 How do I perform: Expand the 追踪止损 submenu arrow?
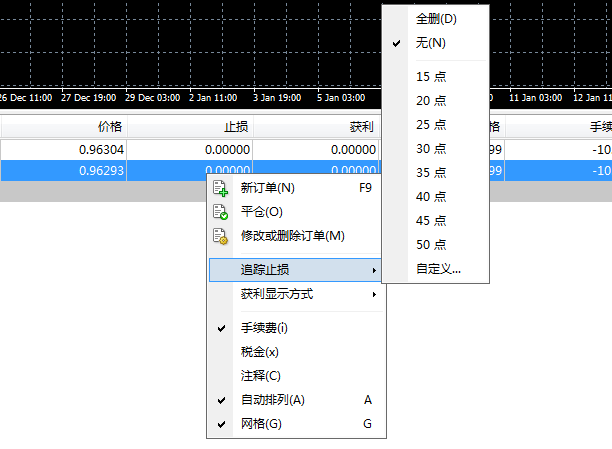374,271
